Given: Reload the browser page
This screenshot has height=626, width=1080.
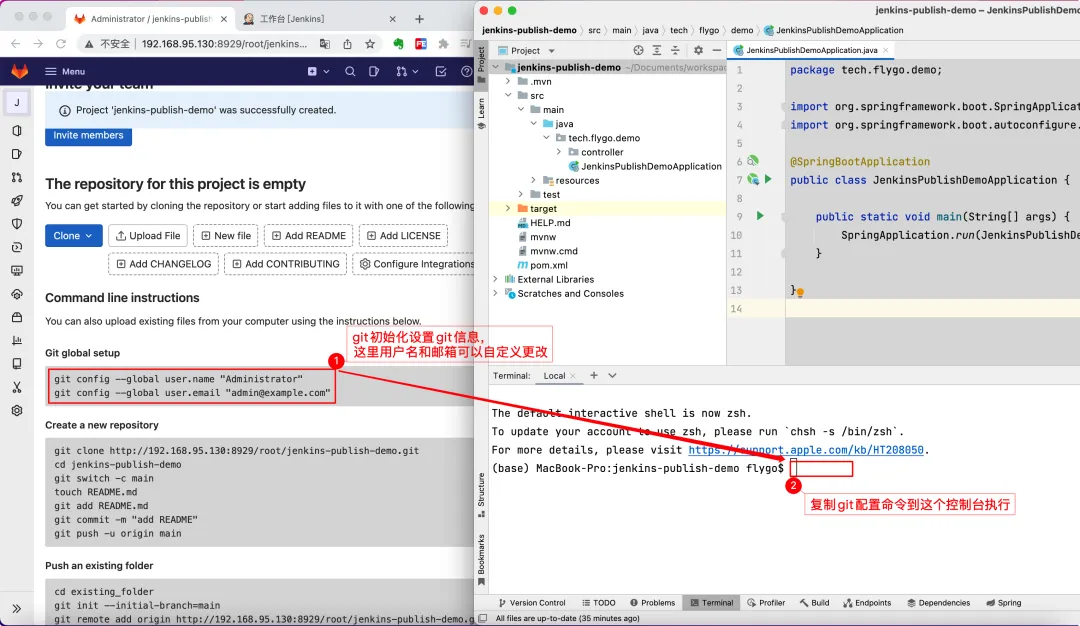Looking at the screenshot, I should 61,44.
